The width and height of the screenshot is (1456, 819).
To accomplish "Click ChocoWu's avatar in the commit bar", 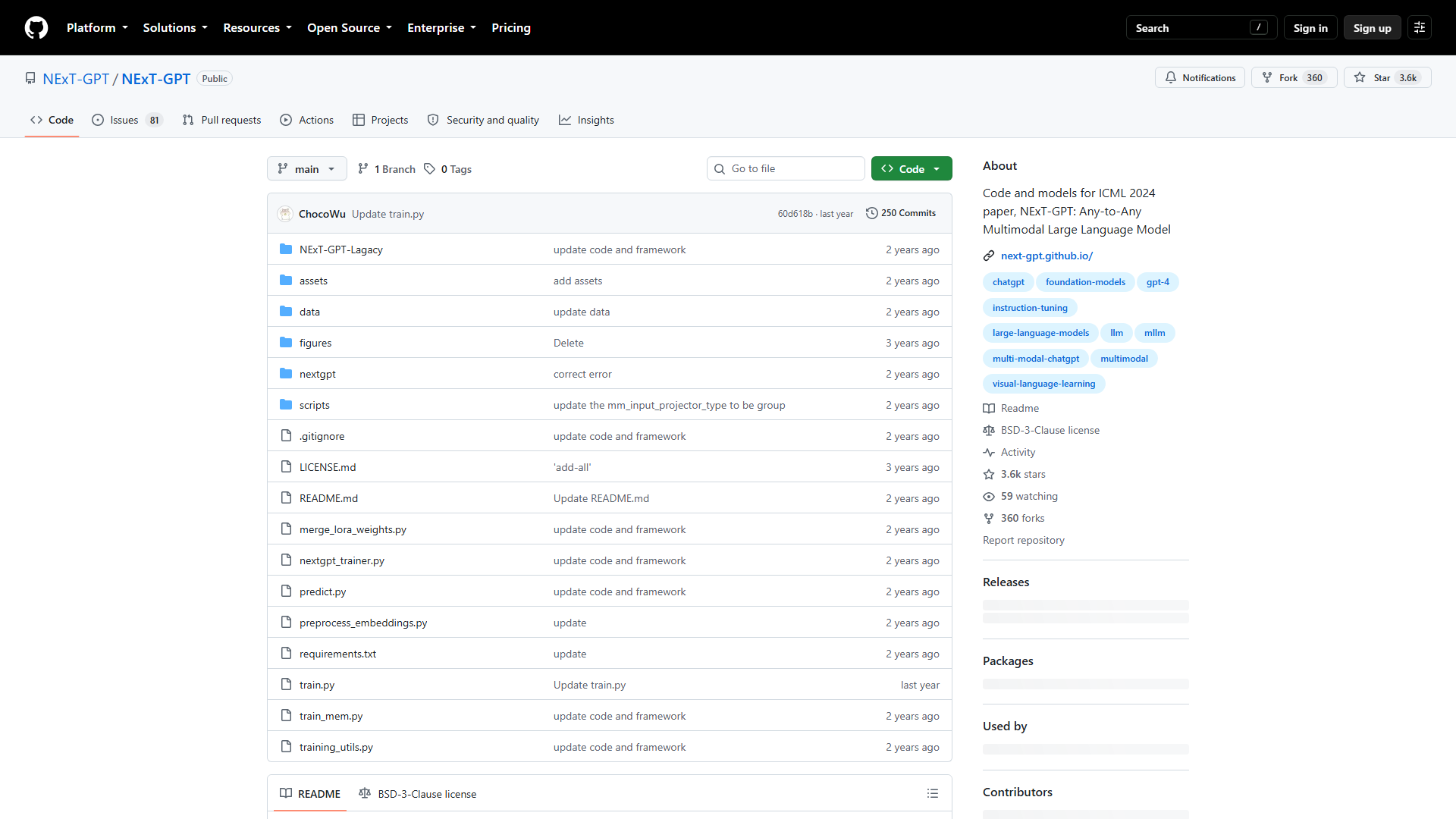I will click(285, 214).
